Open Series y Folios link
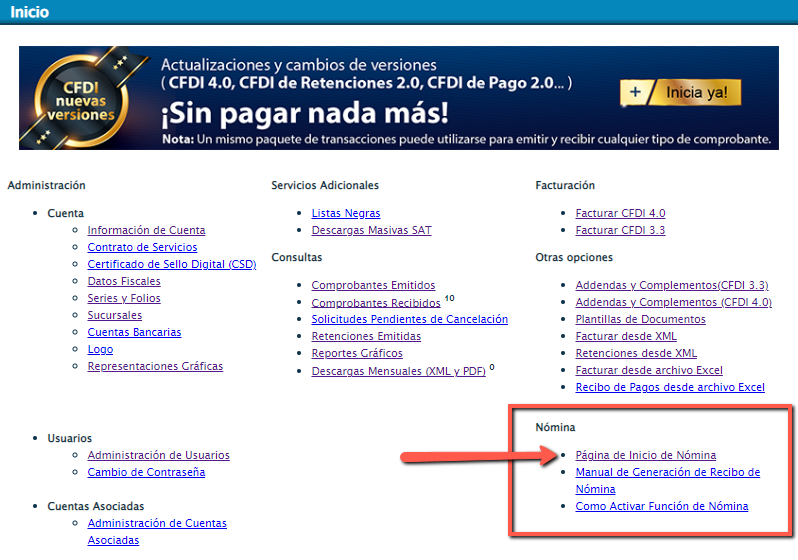This screenshot has width=798, height=560. (124, 298)
